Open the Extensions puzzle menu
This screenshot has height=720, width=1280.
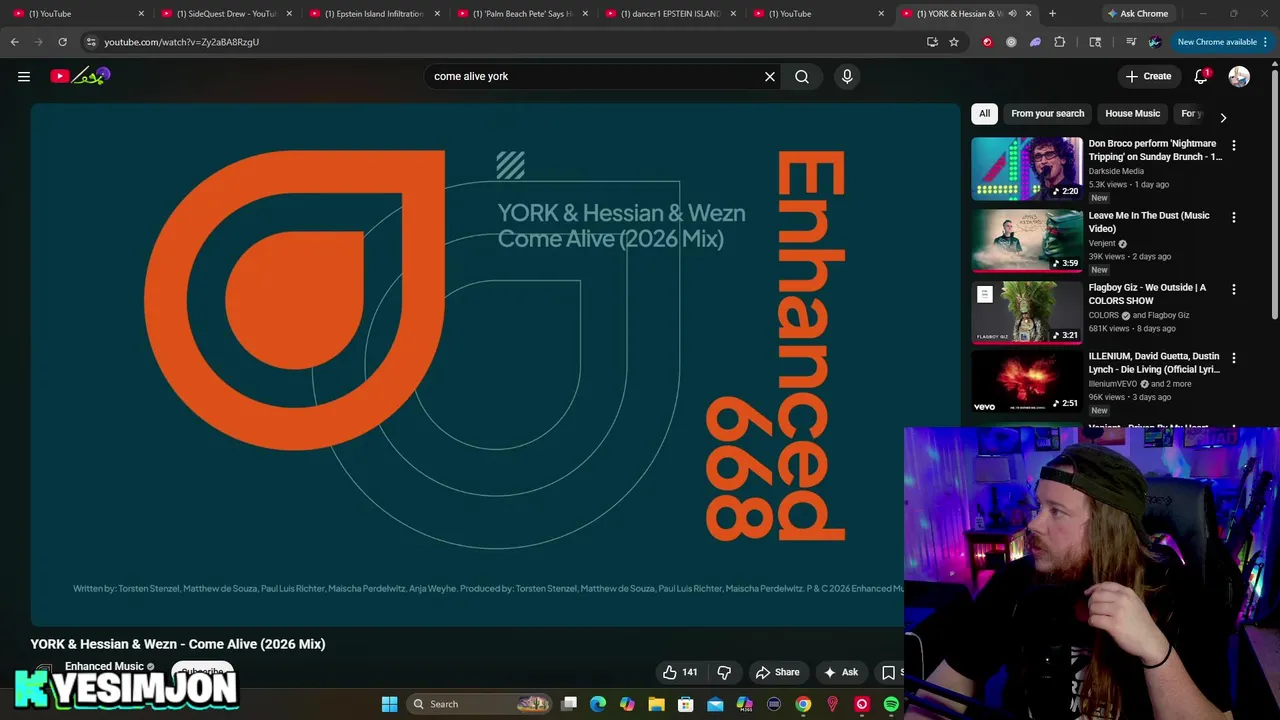[x=1060, y=42]
